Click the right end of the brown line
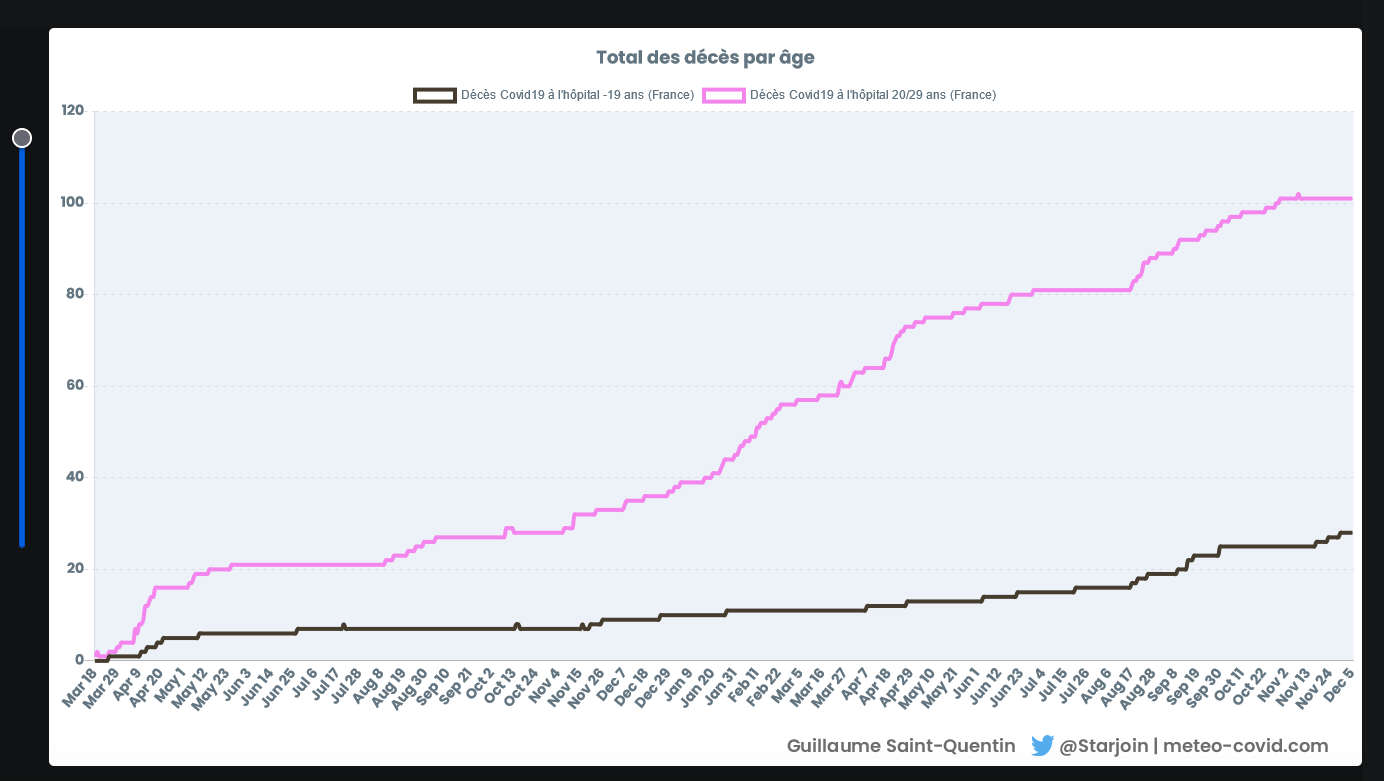 pos(1350,532)
